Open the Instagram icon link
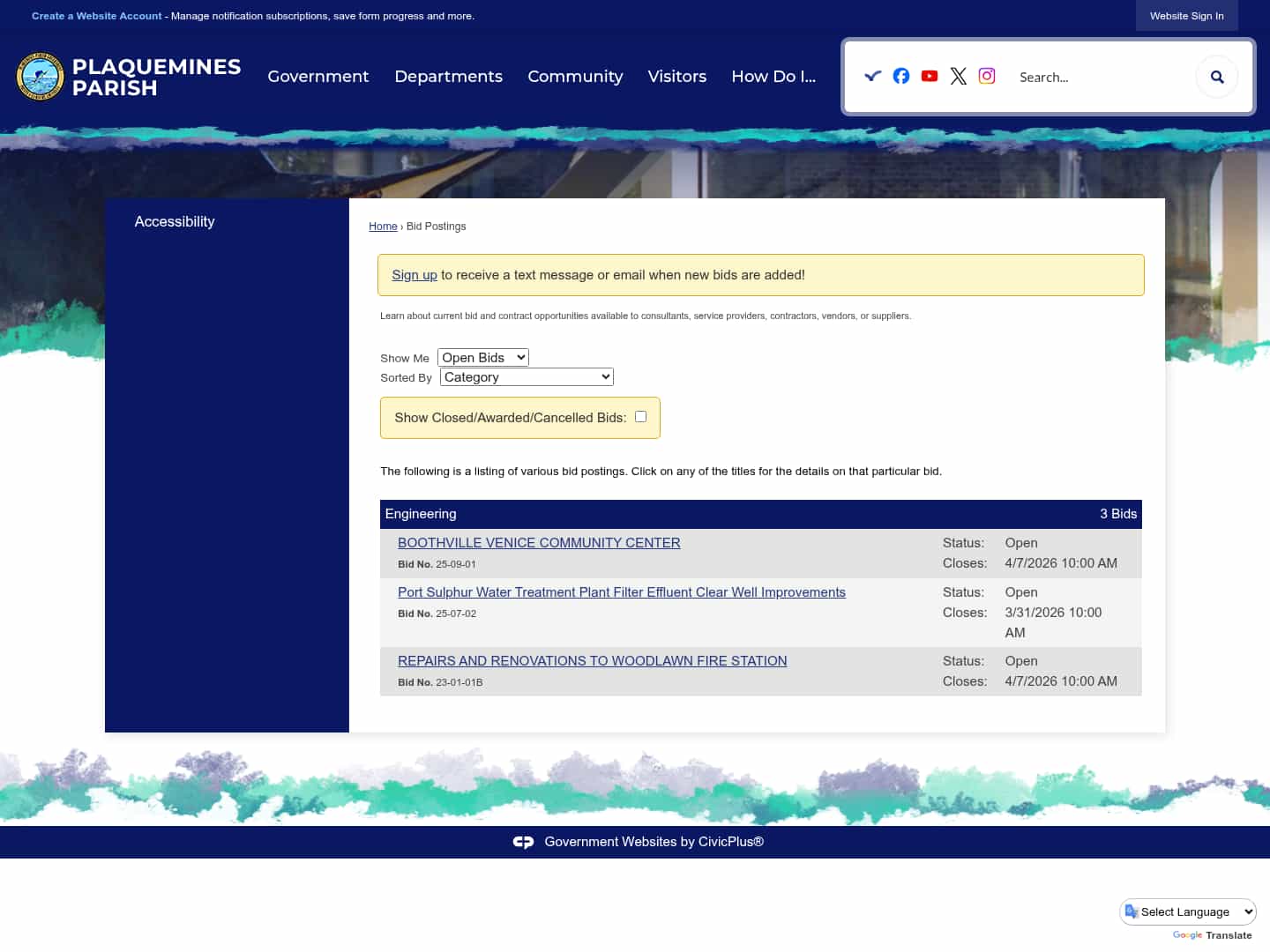This screenshot has height=952, width=1270. coord(987,76)
